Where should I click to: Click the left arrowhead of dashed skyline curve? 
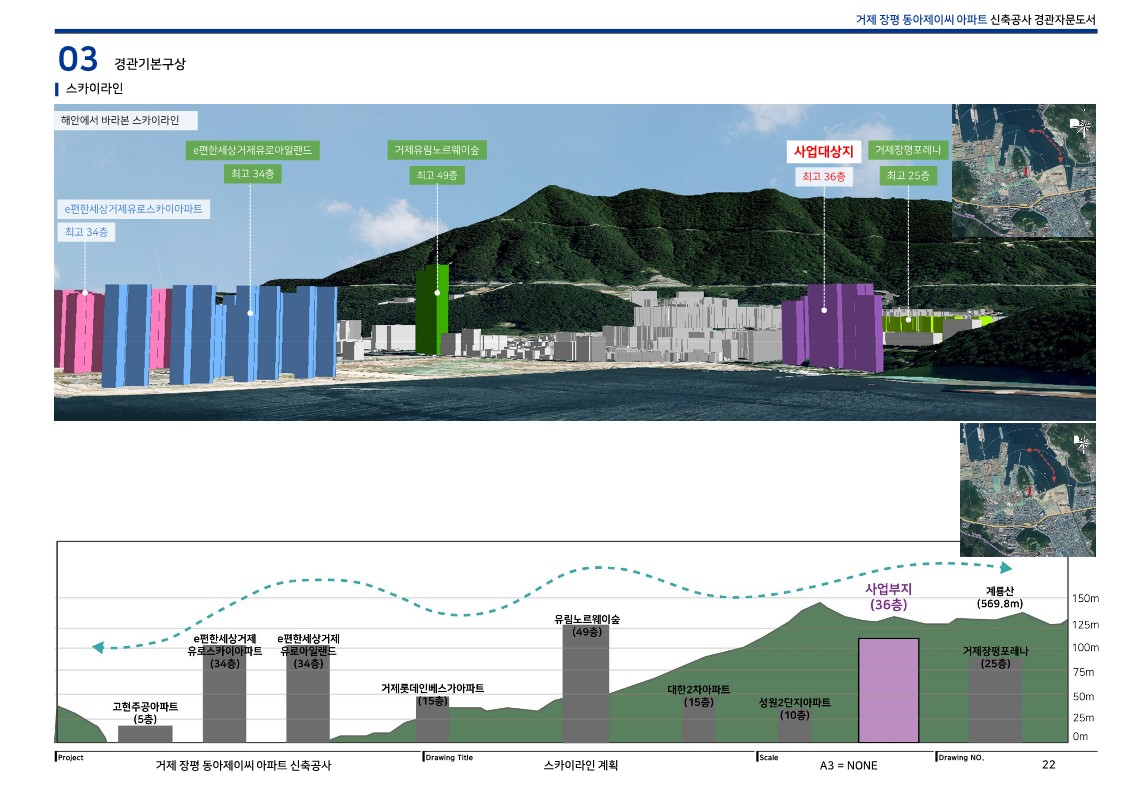(98, 648)
